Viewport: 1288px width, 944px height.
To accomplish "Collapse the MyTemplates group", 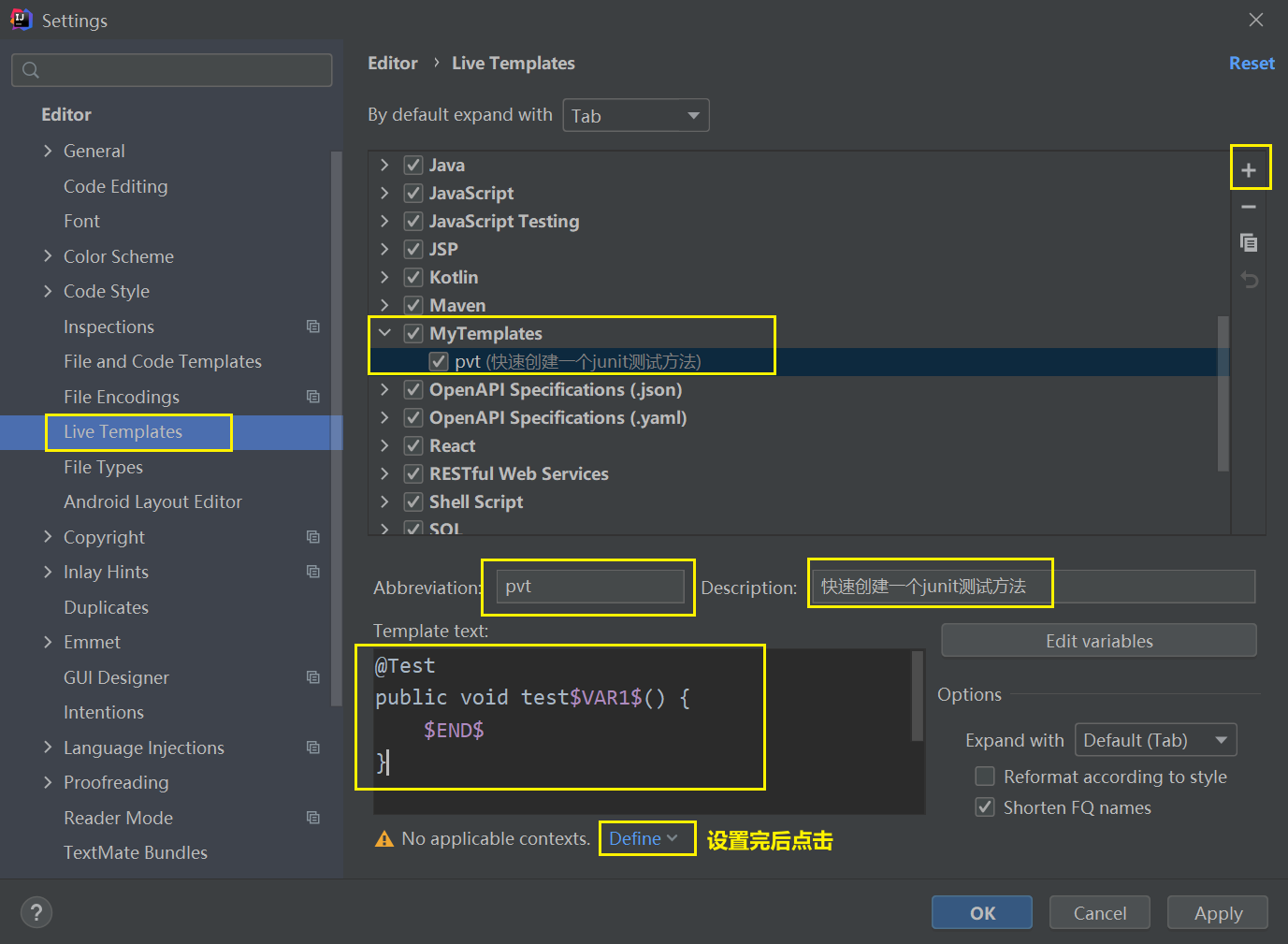I will click(x=384, y=333).
